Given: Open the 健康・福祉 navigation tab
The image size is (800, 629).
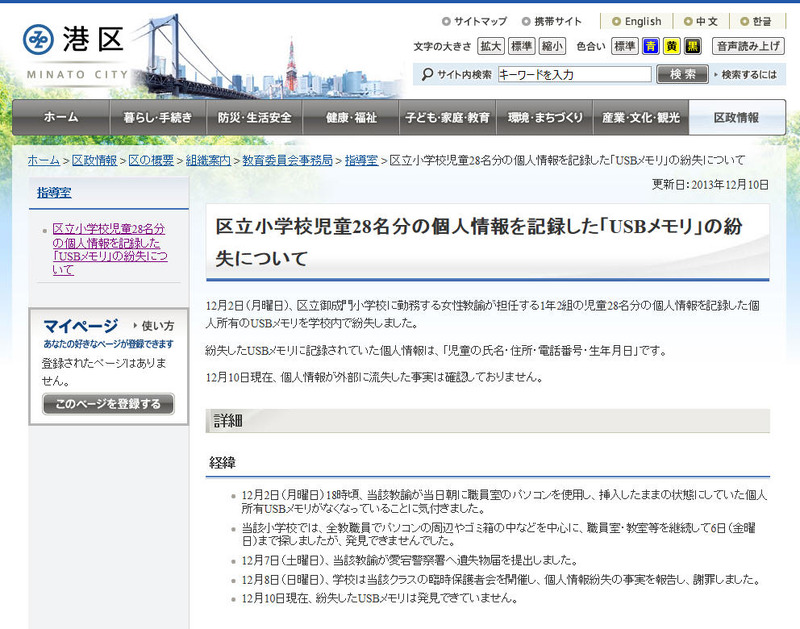Looking at the screenshot, I should pyautogui.click(x=351, y=118).
